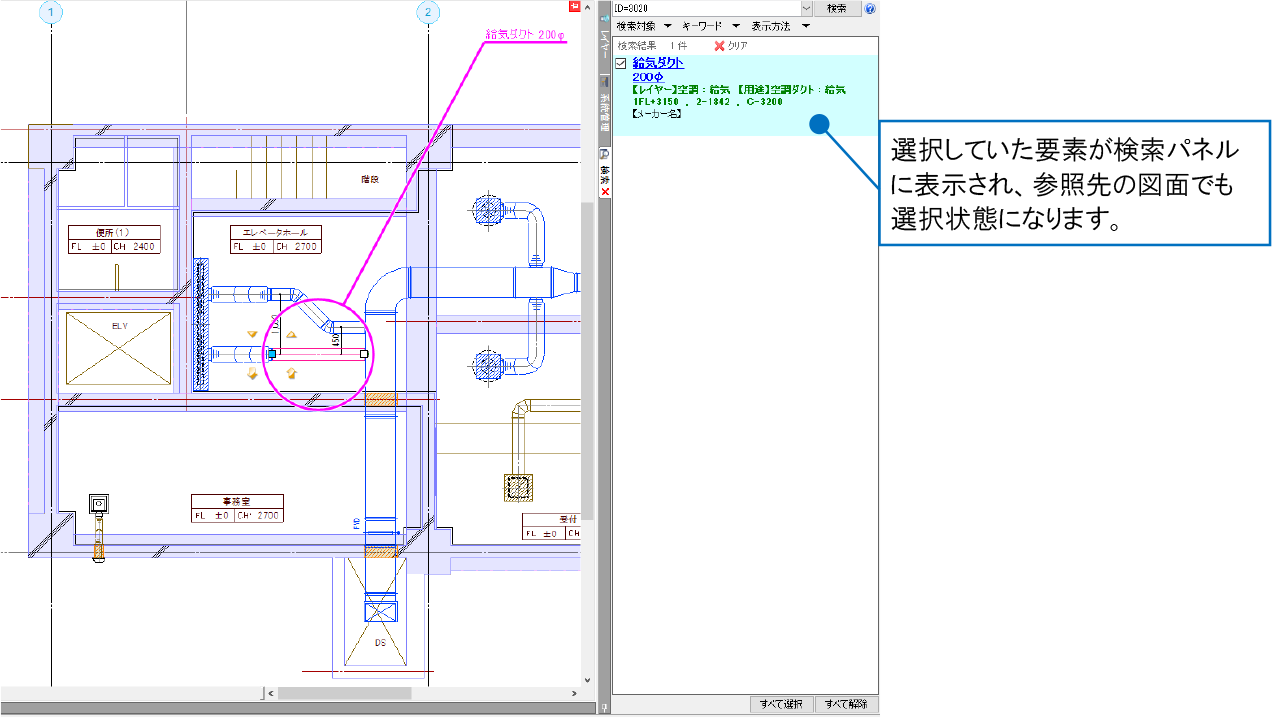
Task: Click the red X clear results icon
Action: (x=719, y=46)
